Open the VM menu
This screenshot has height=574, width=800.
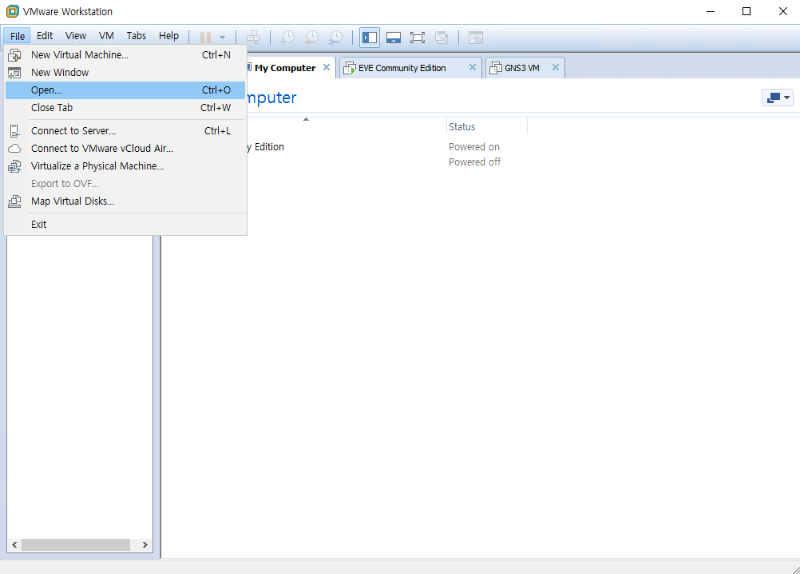(x=106, y=36)
